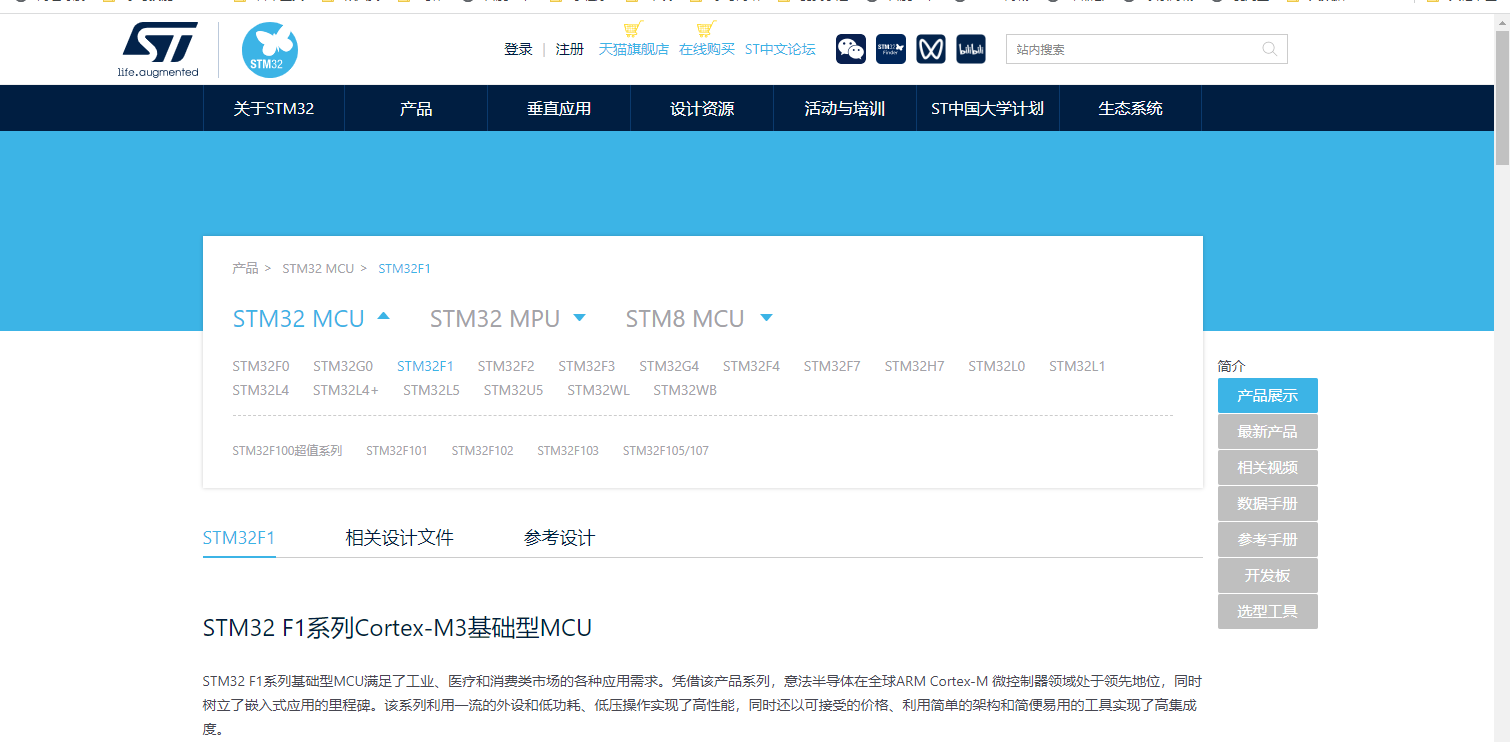Viewport: 1510px width, 742px height.
Task: Select the STM32L4+ series
Action: pos(346,390)
